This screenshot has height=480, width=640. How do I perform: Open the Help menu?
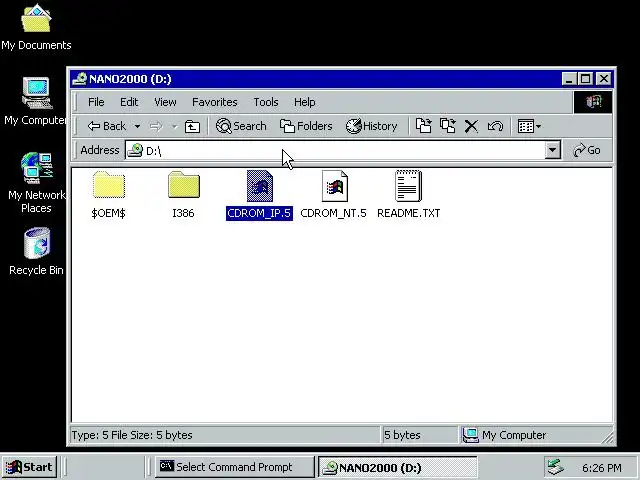[x=304, y=102]
